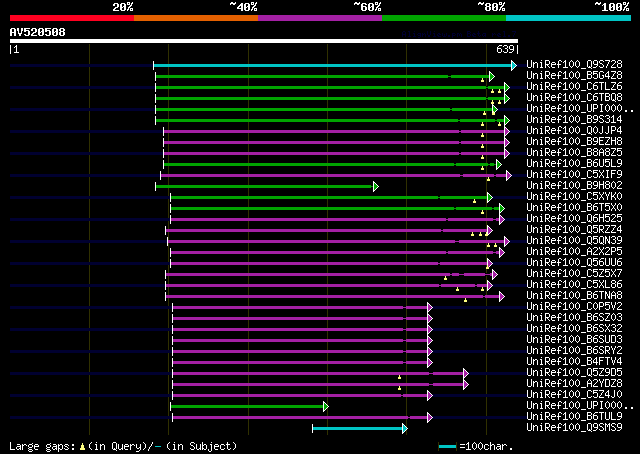
Task: Click the yellow gap marker under B5G4Z8 bar
Action: pos(482,80)
